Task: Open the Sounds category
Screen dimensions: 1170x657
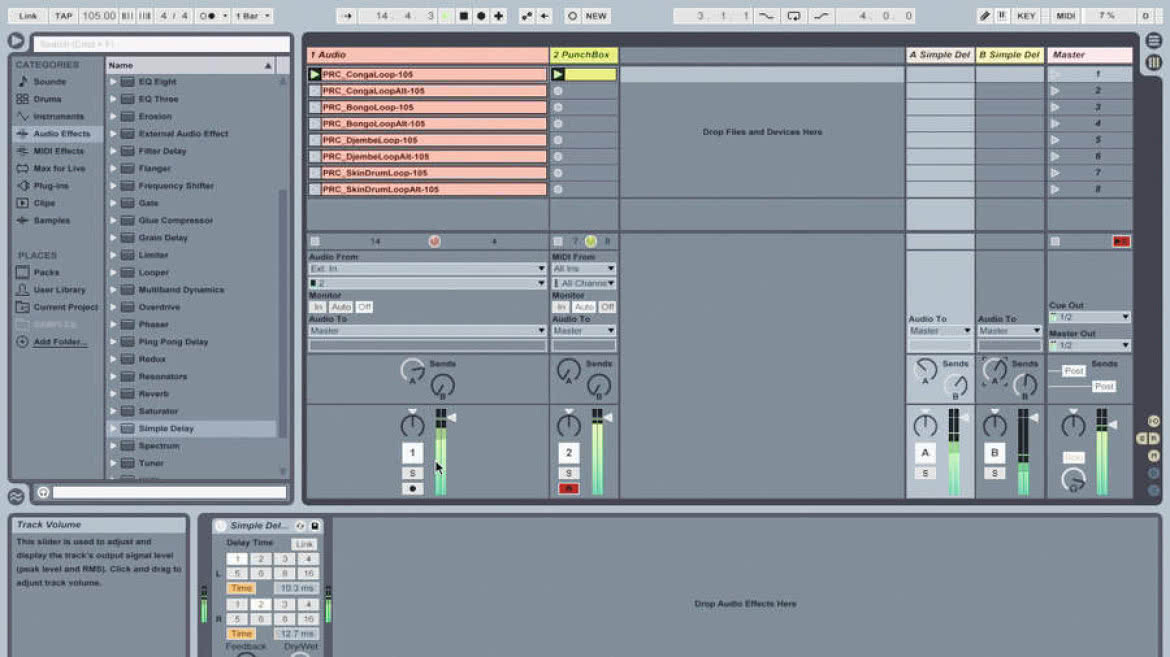Action: click(x=49, y=81)
